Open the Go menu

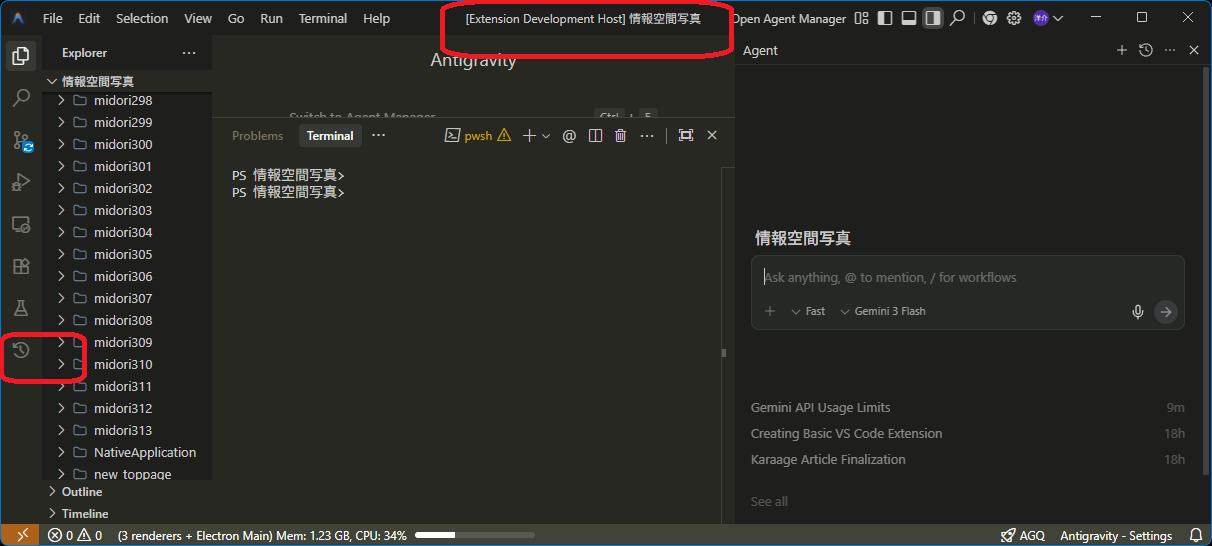coord(236,18)
